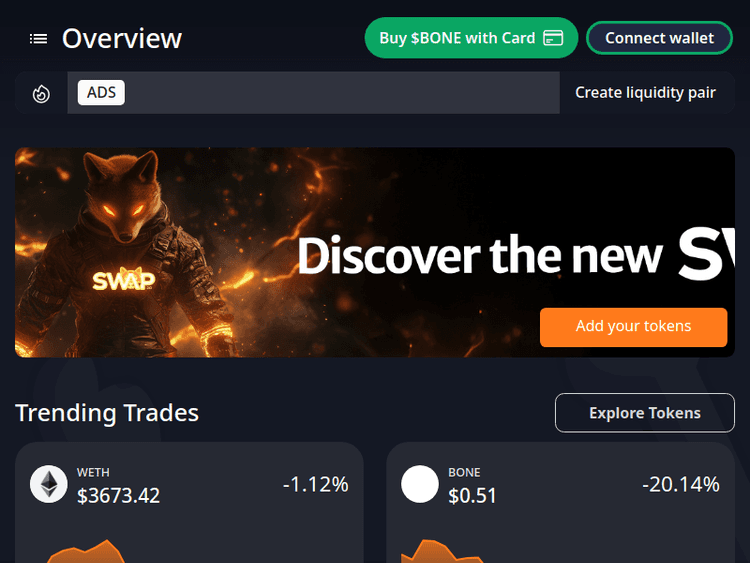
Task: Click the SWAP logo on fox's chest
Action: pyautogui.click(x=124, y=280)
